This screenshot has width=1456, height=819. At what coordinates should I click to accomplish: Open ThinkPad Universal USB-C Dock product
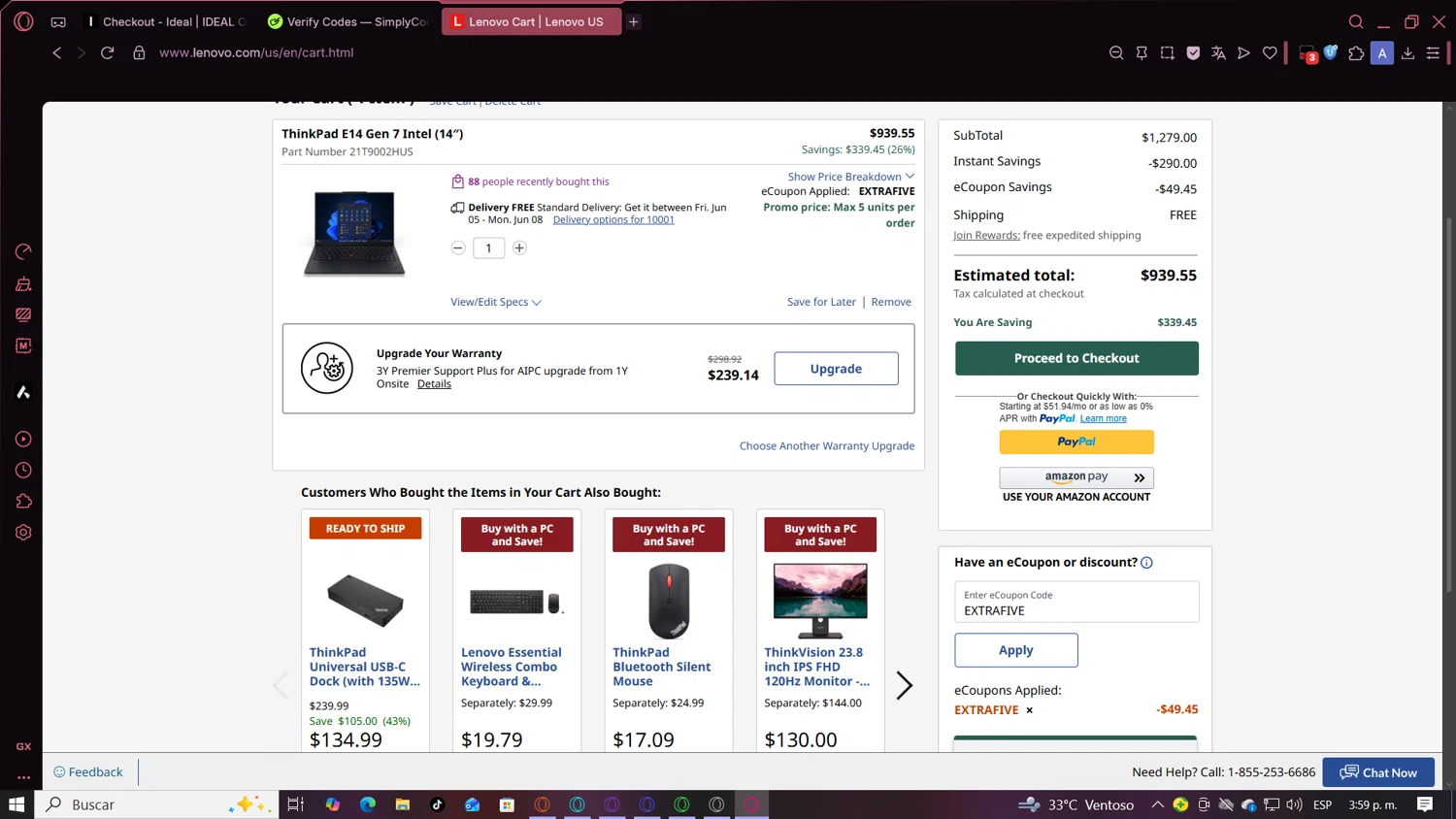[365, 667]
